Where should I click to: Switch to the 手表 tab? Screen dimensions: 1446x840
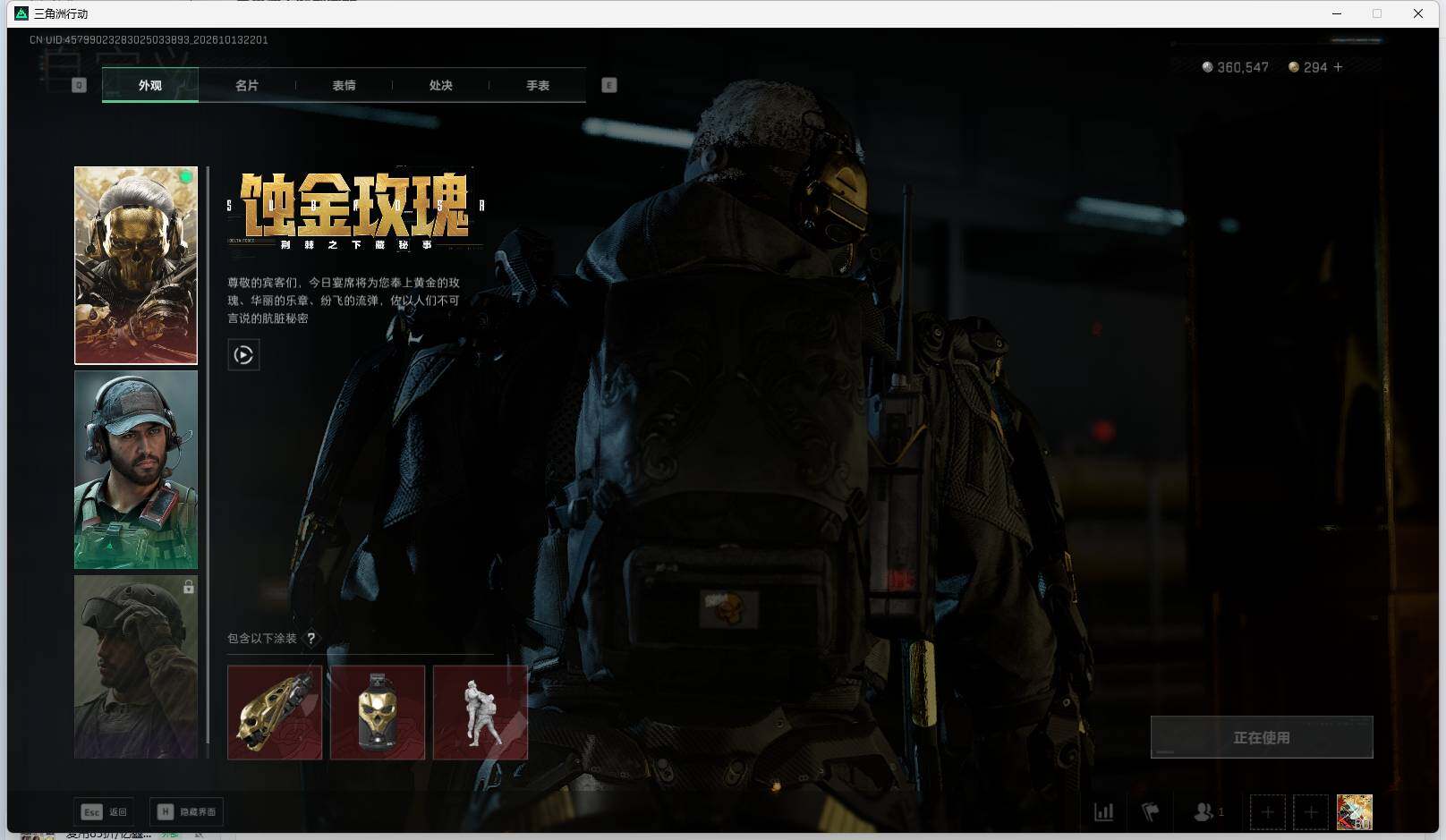tap(538, 85)
